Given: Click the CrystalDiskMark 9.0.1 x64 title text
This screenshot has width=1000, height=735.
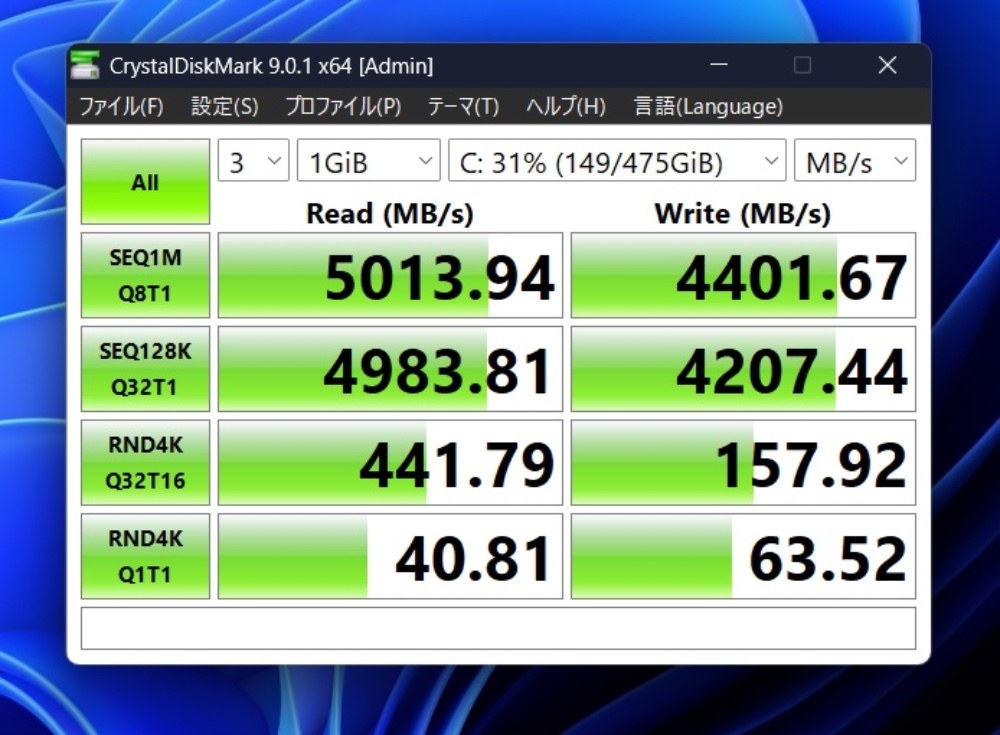Looking at the screenshot, I should (x=271, y=66).
